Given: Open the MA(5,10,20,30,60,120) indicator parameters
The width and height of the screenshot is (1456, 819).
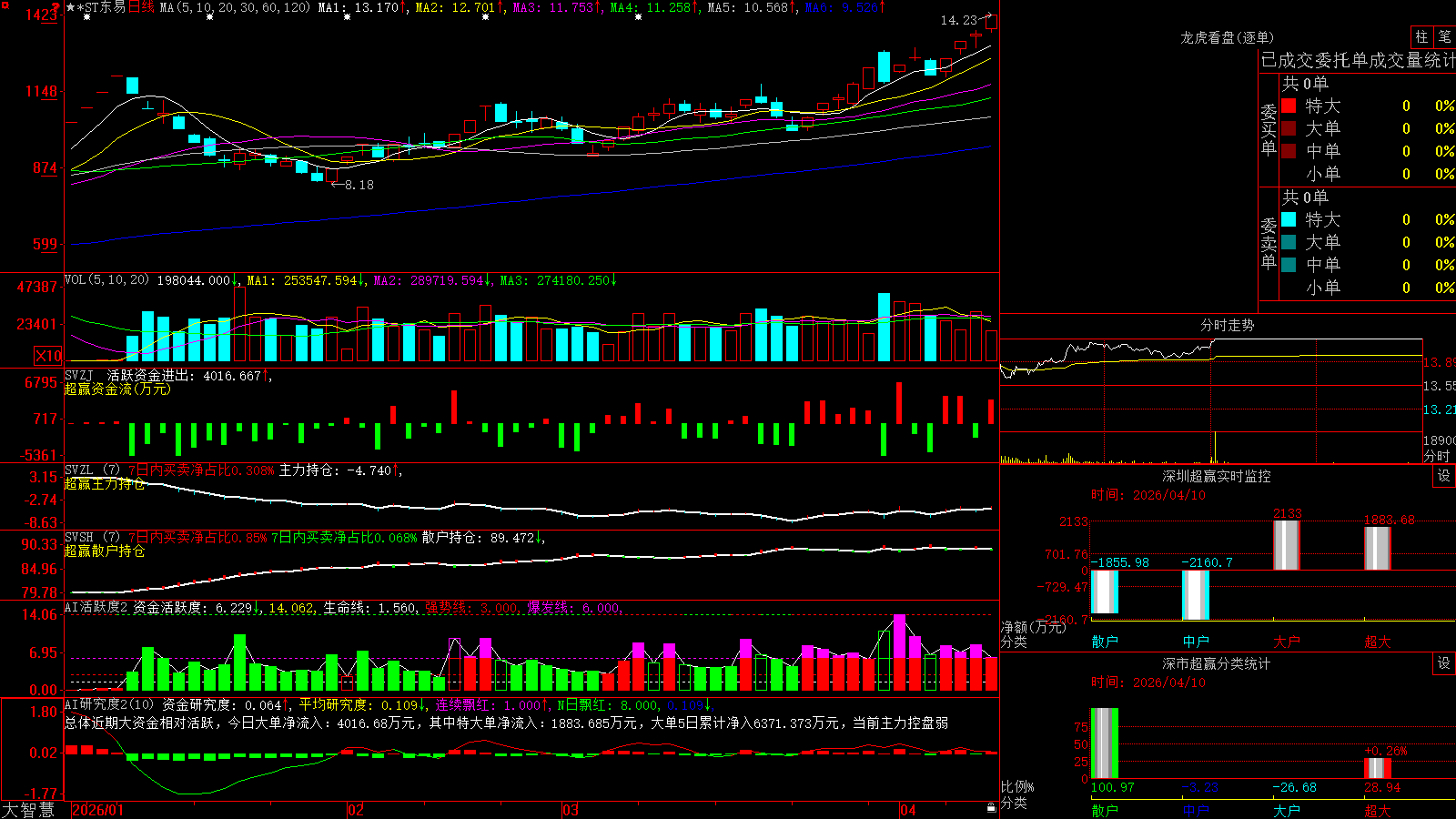Looking at the screenshot, I should [235, 7].
